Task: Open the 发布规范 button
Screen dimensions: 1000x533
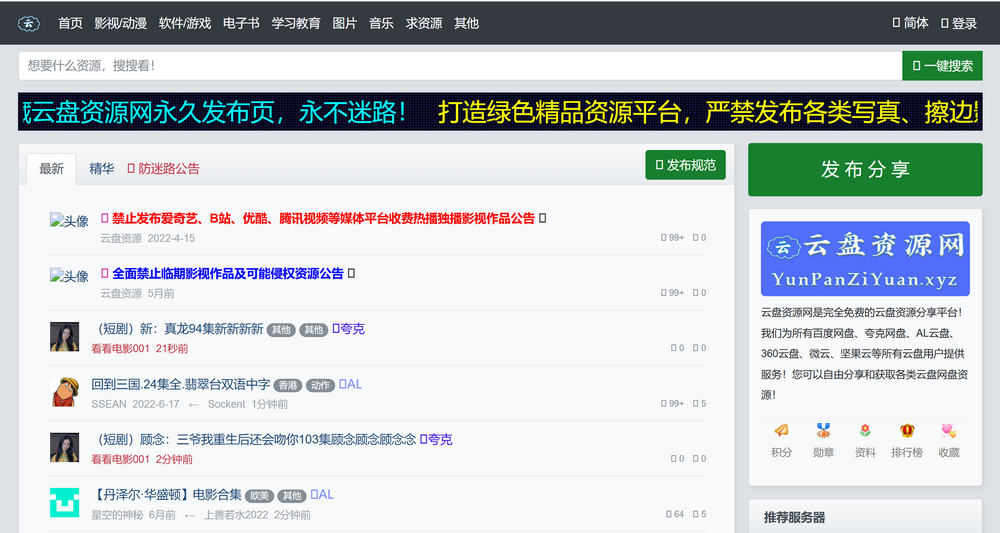Action: 685,165
